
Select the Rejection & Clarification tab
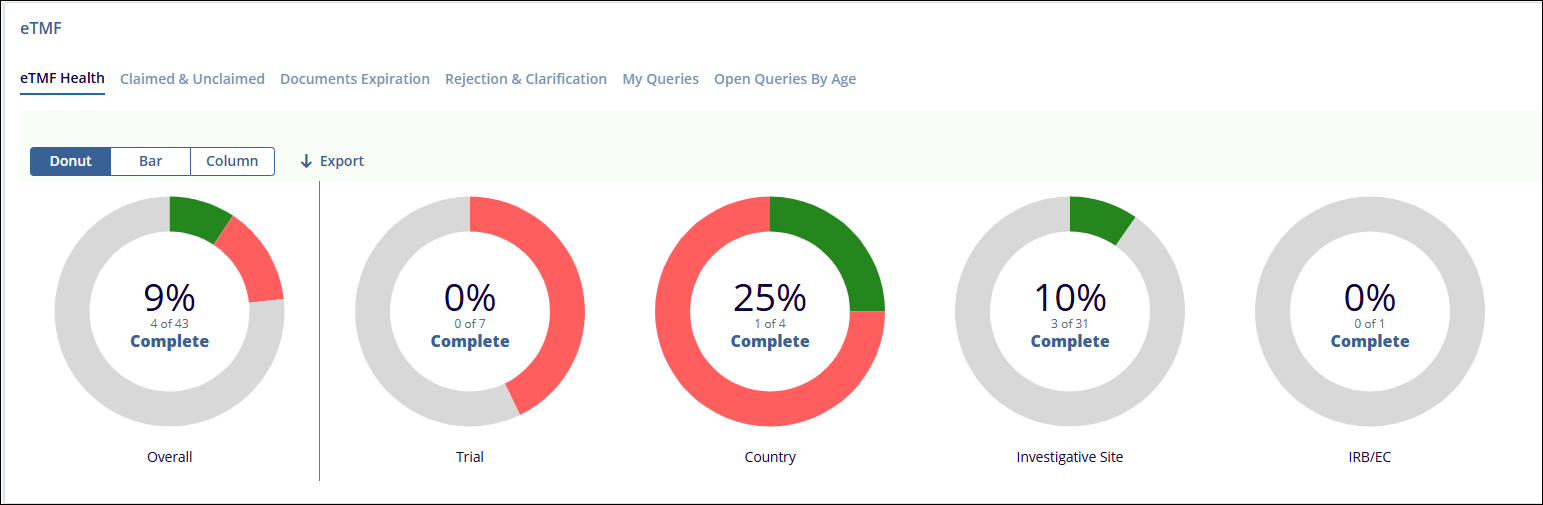[526, 79]
